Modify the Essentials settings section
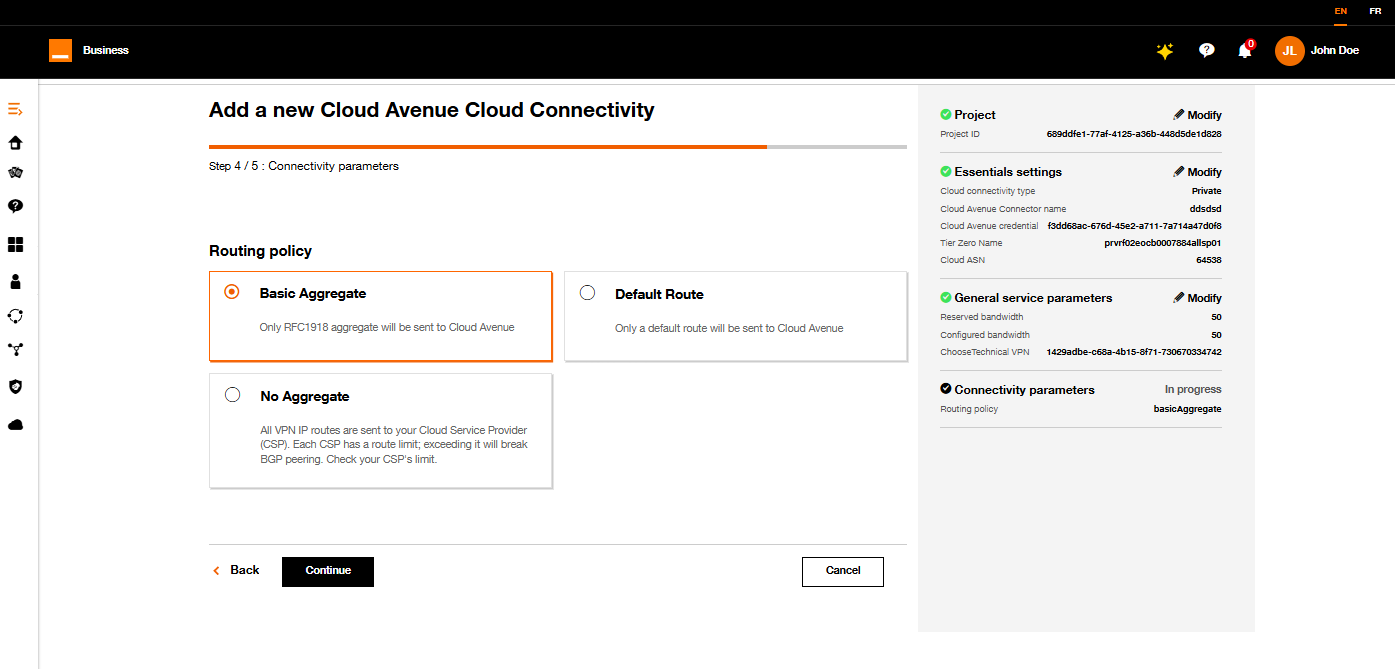This screenshot has height=669, width=1395. [x=1197, y=172]
